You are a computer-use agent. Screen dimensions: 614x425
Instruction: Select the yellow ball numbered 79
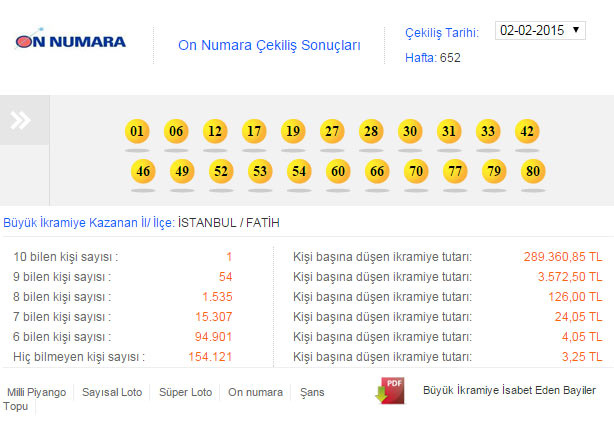coord(494,171)
